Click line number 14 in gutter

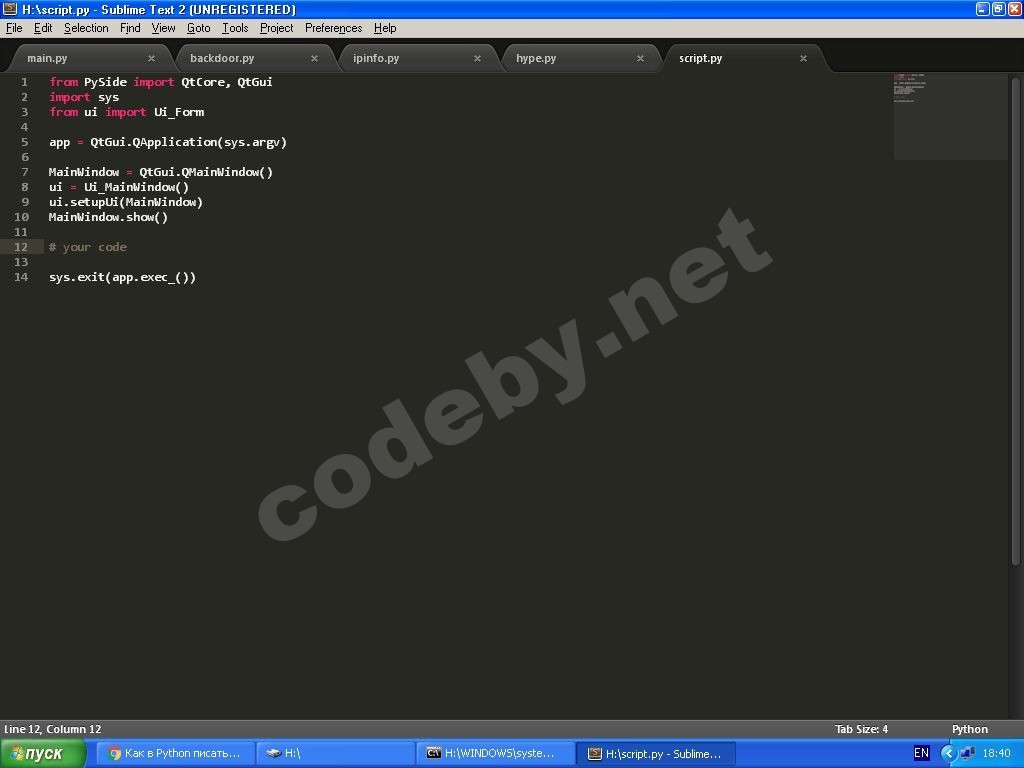coord(21,278)
